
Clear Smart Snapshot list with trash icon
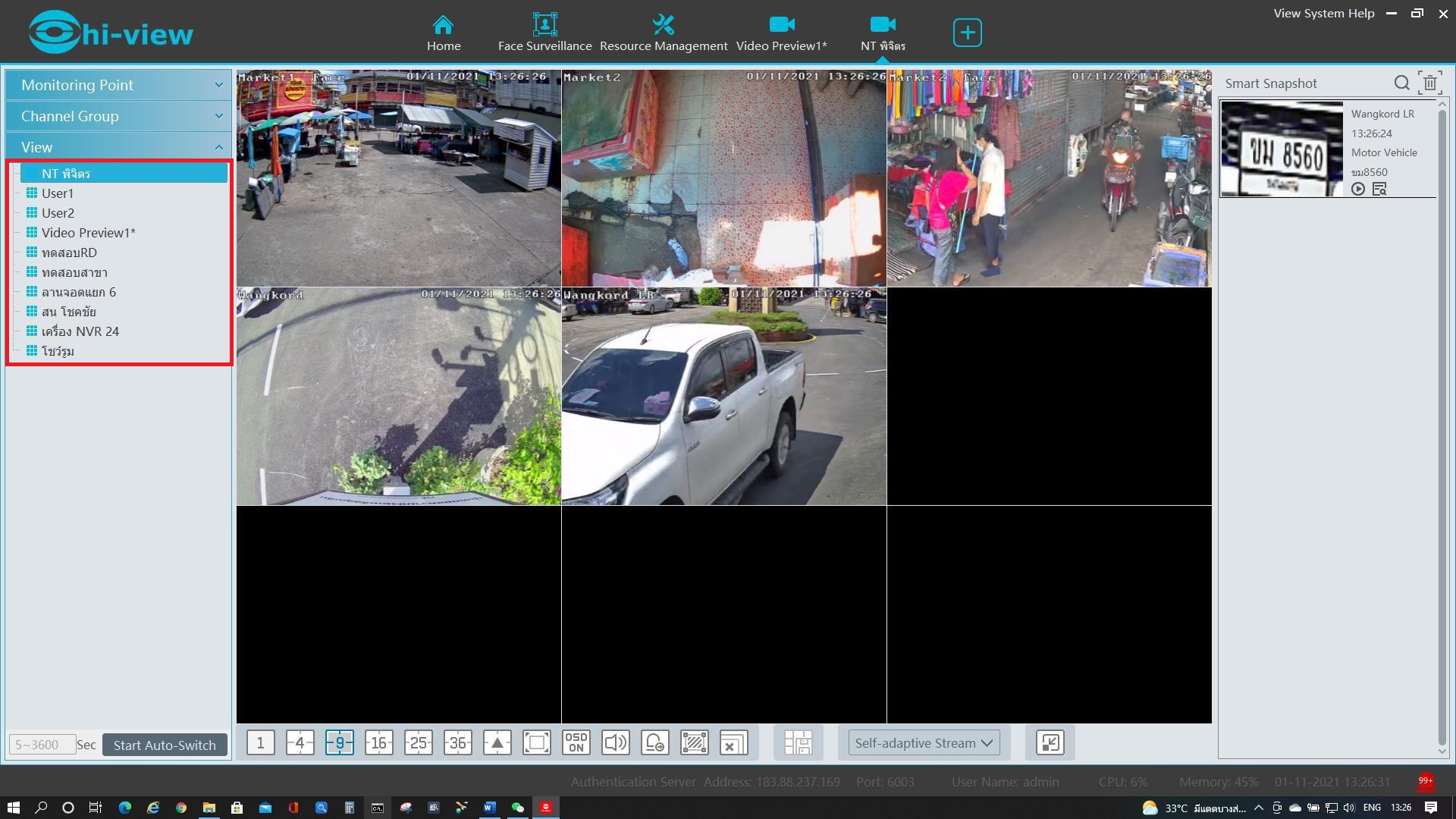pos(1429,83)
